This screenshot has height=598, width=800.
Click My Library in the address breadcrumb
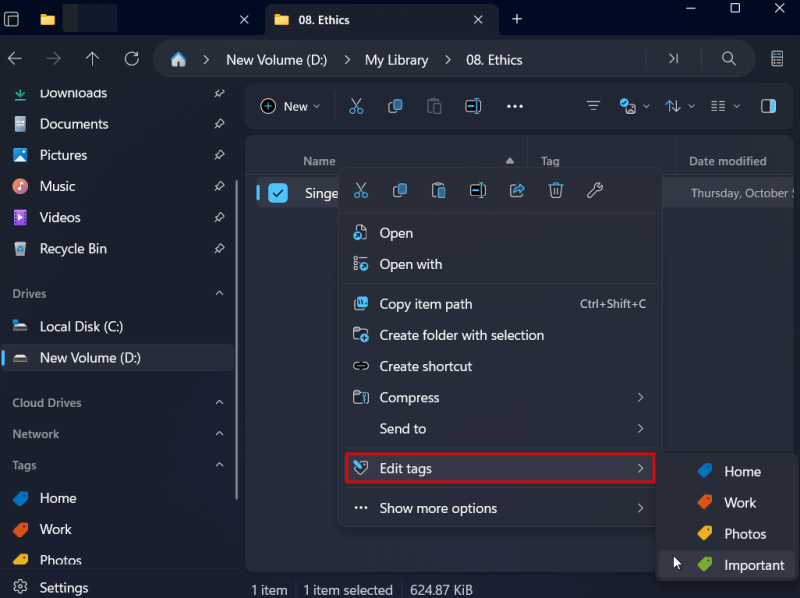[x=396, y=59]
